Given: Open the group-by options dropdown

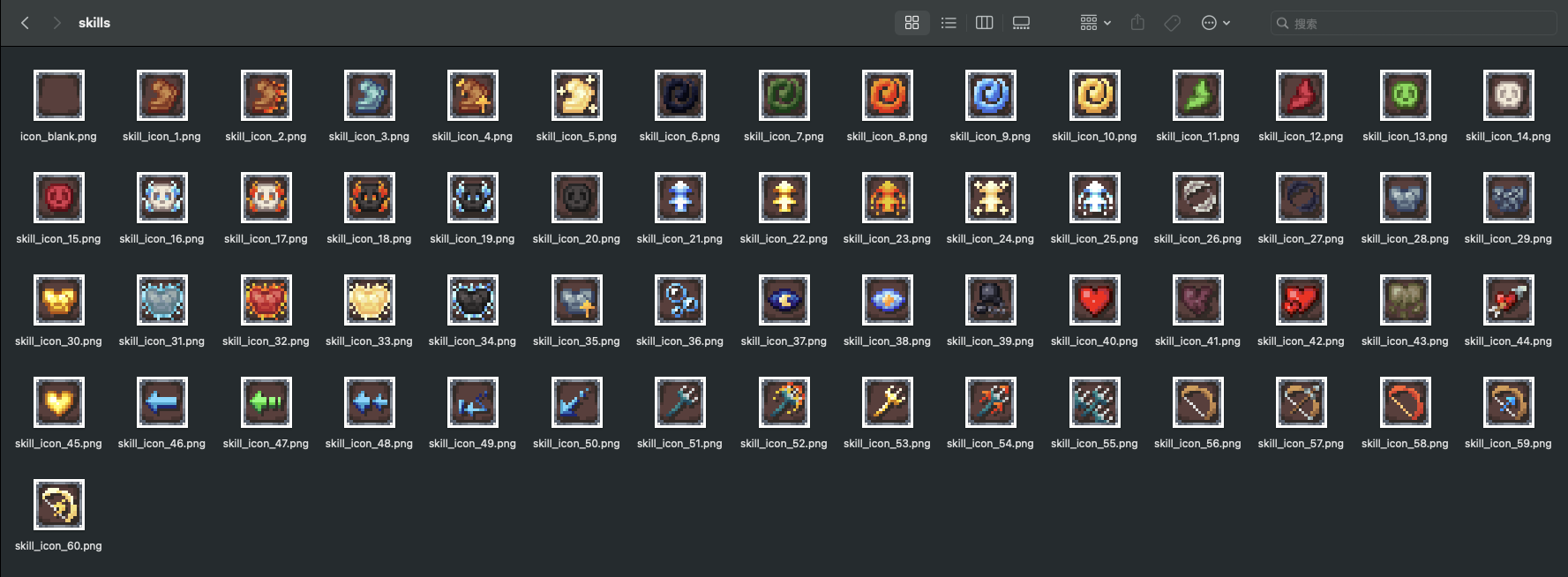Looking at the screenshot, I should [1095, 23].
